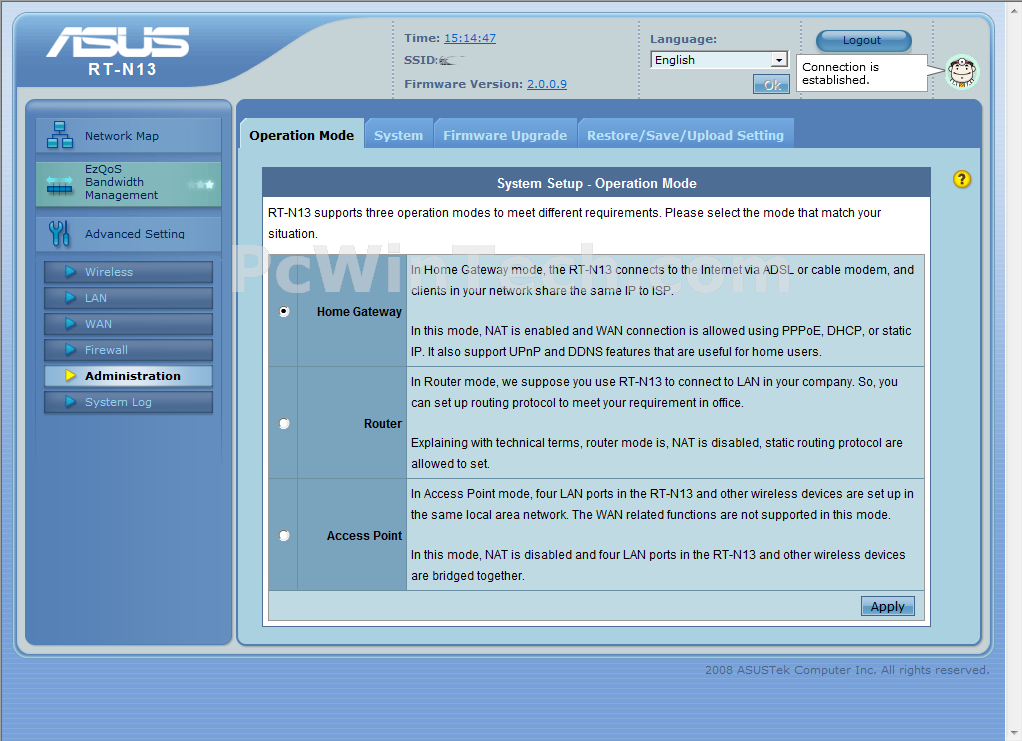Click the Network Map icon
Screen dimensions: 1022x741
pyautogui.click(x=60, y=135)
